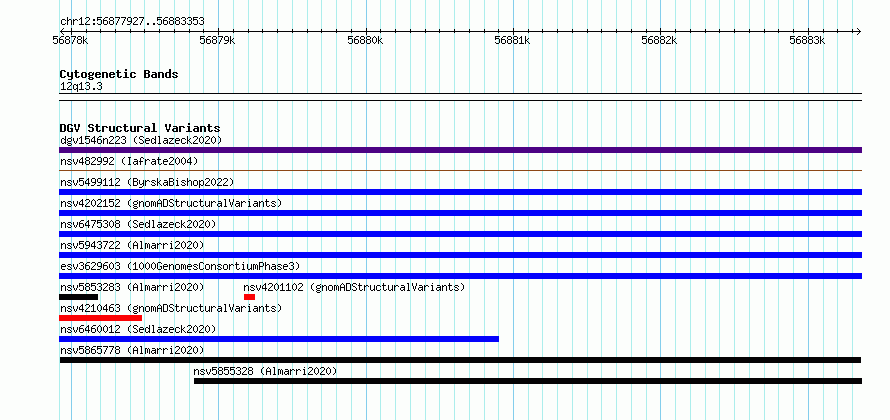890x420 pixels.
Task: Select the black nsv5855328 variant bar
Action: [528, 381]
